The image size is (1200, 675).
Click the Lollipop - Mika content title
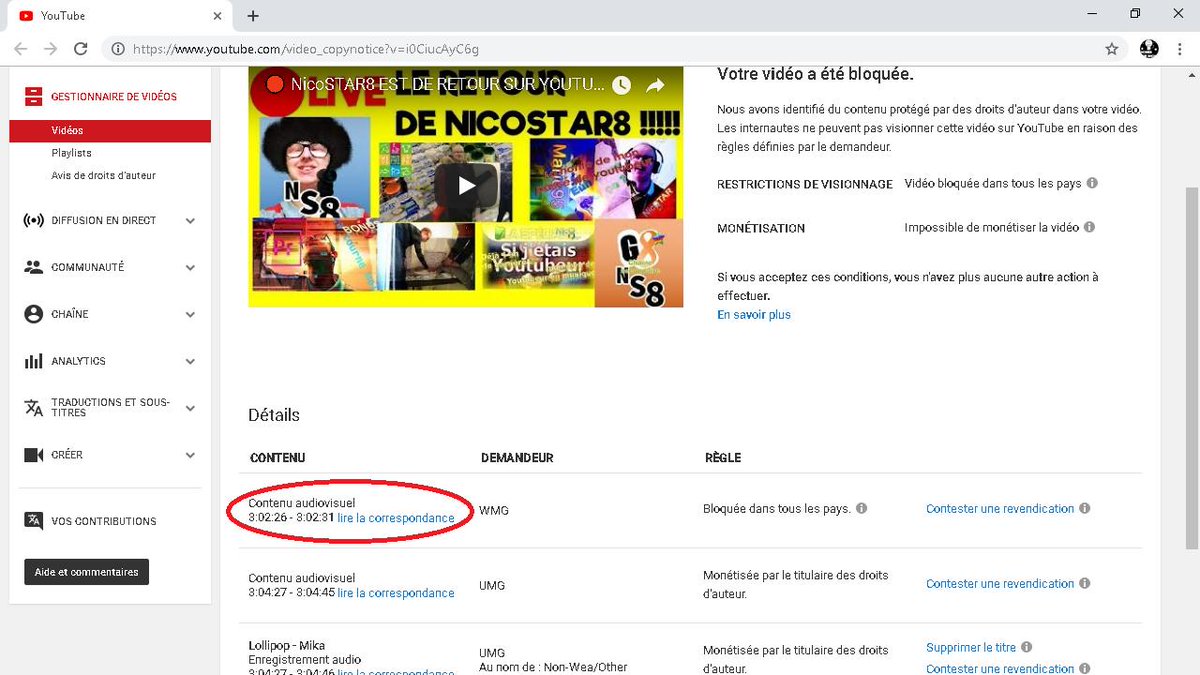pos(287,646)
